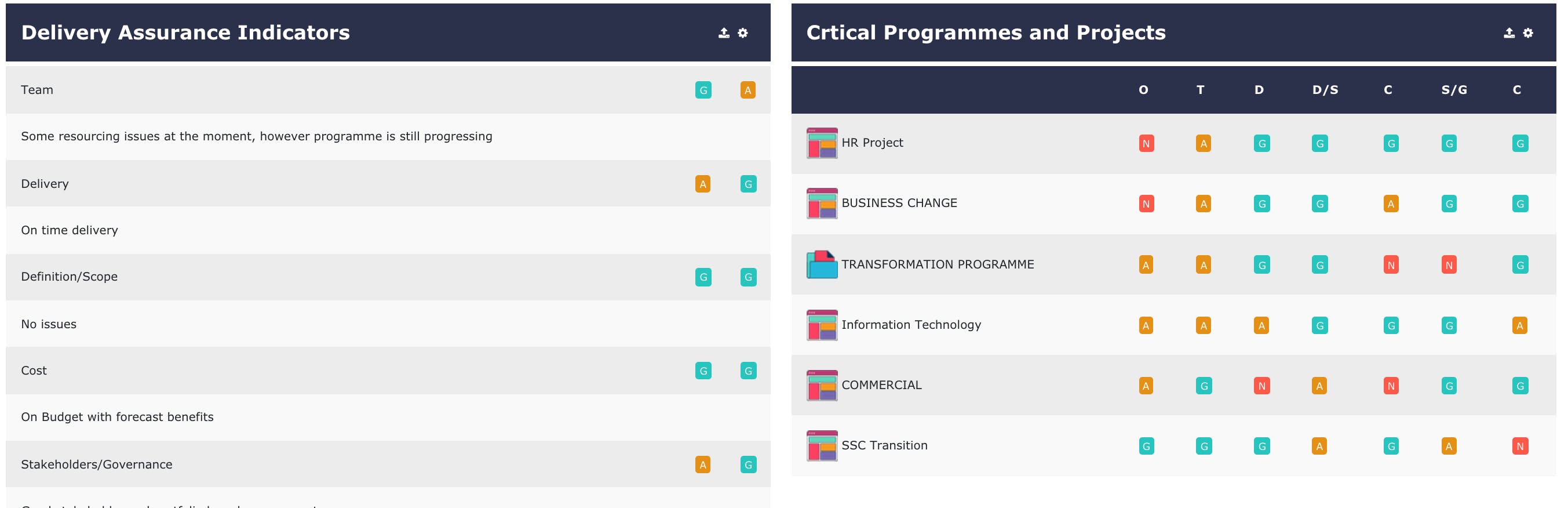Open the Information Technology project link
This screenshot has width=1568, height=508.
pos(911,325)
